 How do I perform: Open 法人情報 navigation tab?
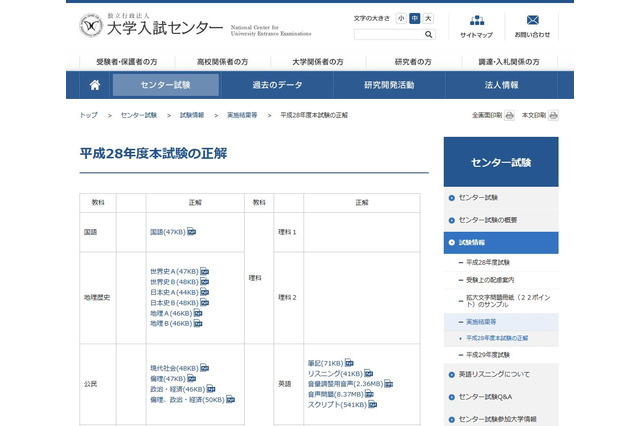[x=501, y=85]
